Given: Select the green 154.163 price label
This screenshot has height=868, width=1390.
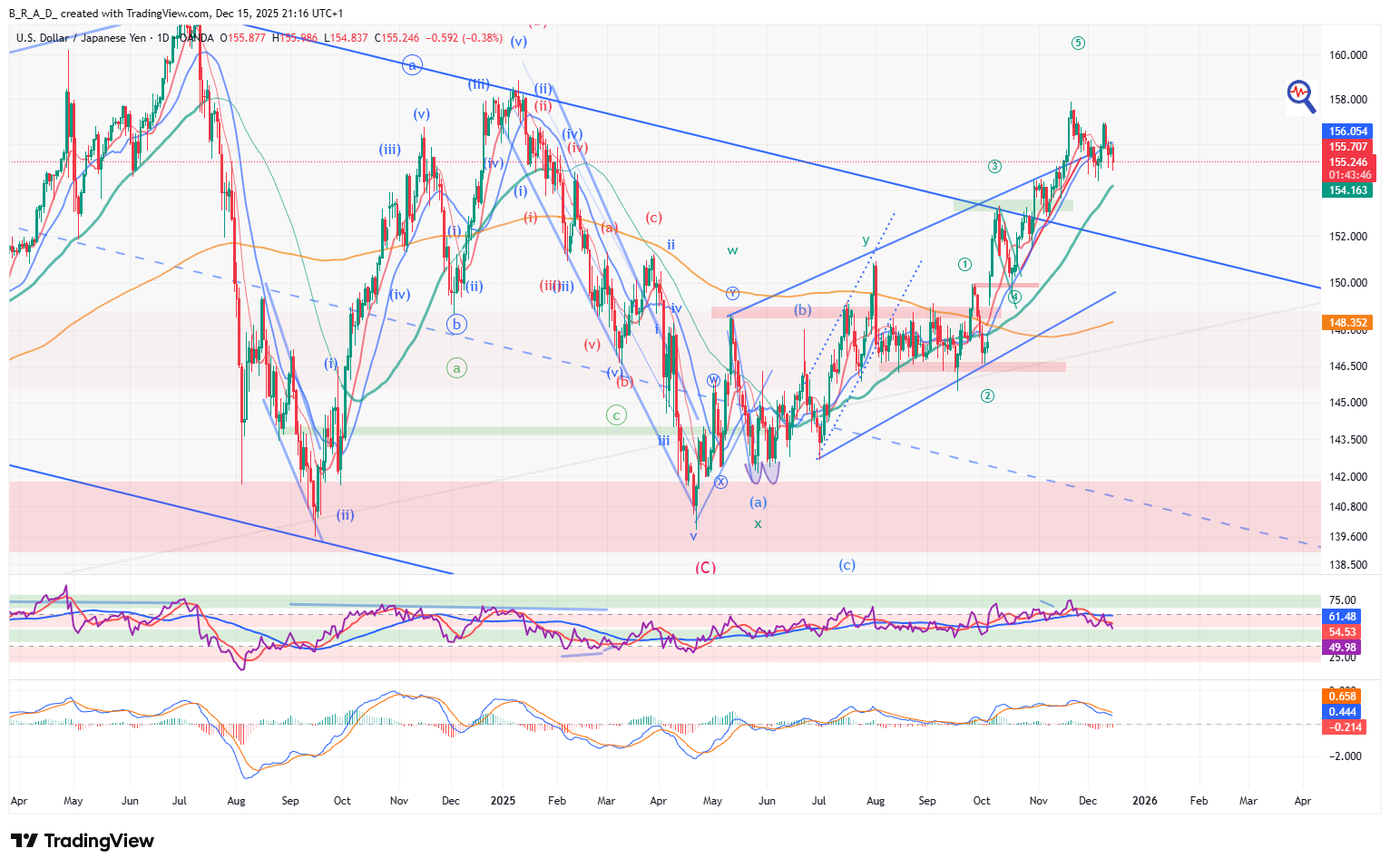Looking at the screenshot, I should 1348,190.
